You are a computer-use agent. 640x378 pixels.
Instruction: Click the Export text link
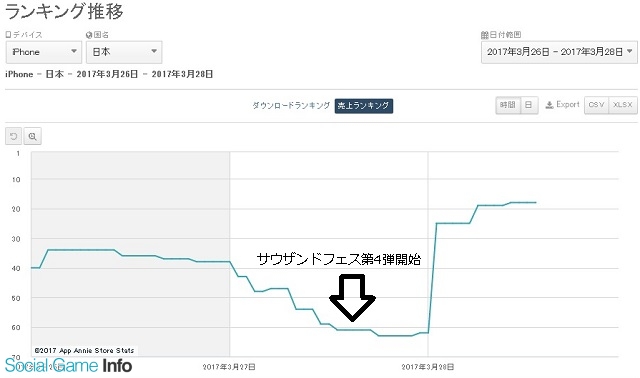568,105
